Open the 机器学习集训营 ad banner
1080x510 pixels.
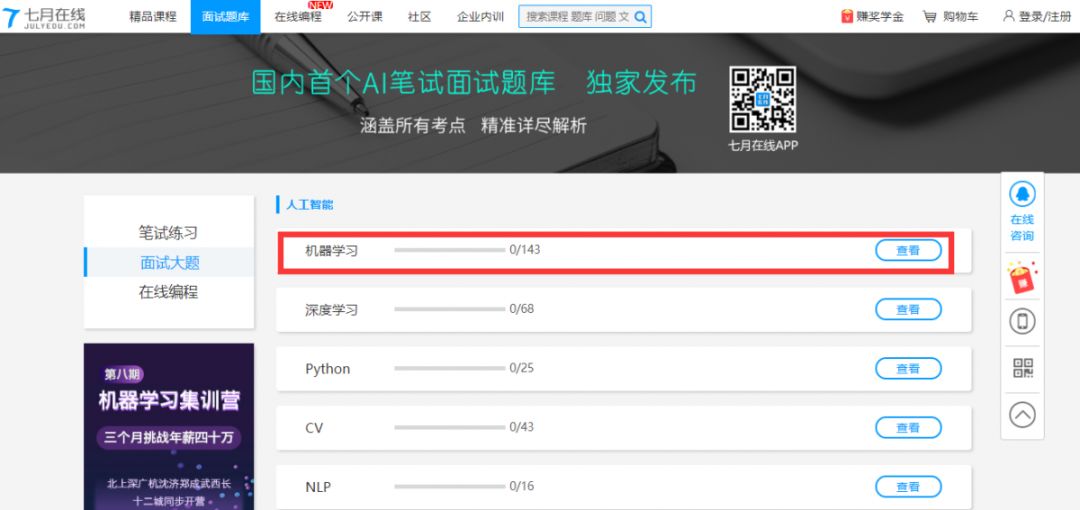click(169, 427)
